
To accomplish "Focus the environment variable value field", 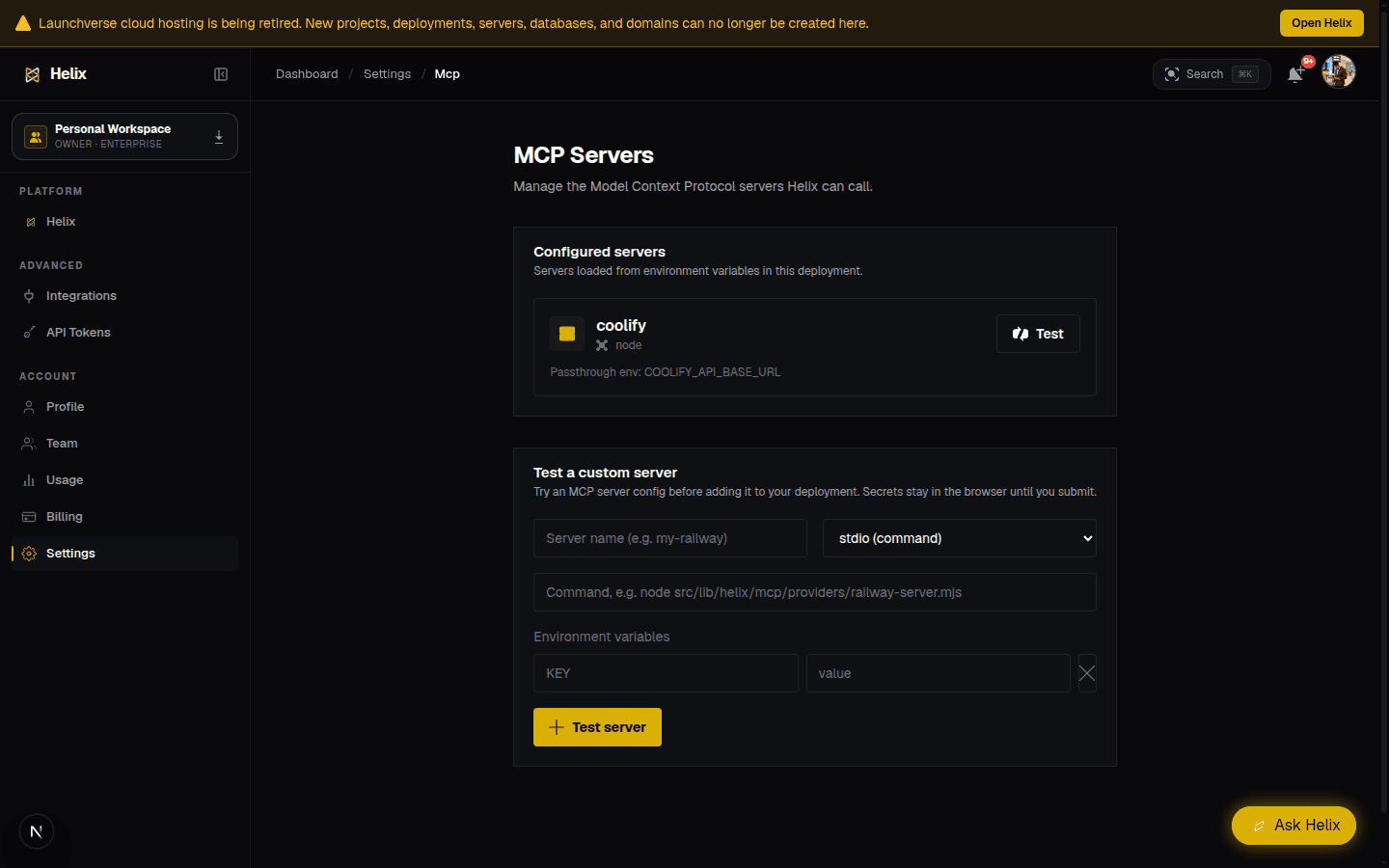I will [939, 673].
